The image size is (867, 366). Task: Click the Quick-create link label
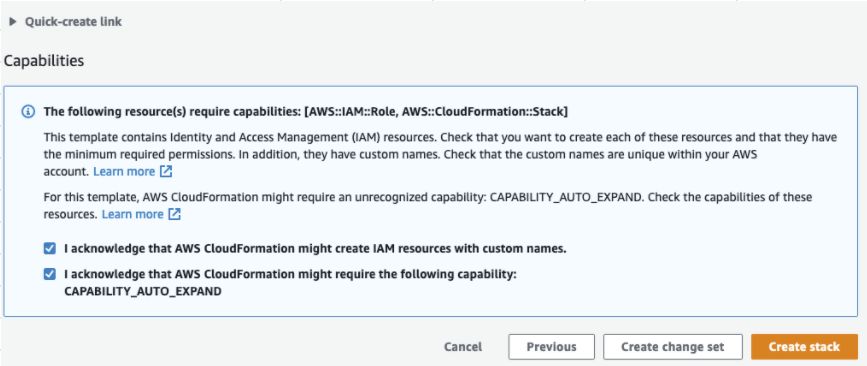pyautogui.click(x=73, y=22)
